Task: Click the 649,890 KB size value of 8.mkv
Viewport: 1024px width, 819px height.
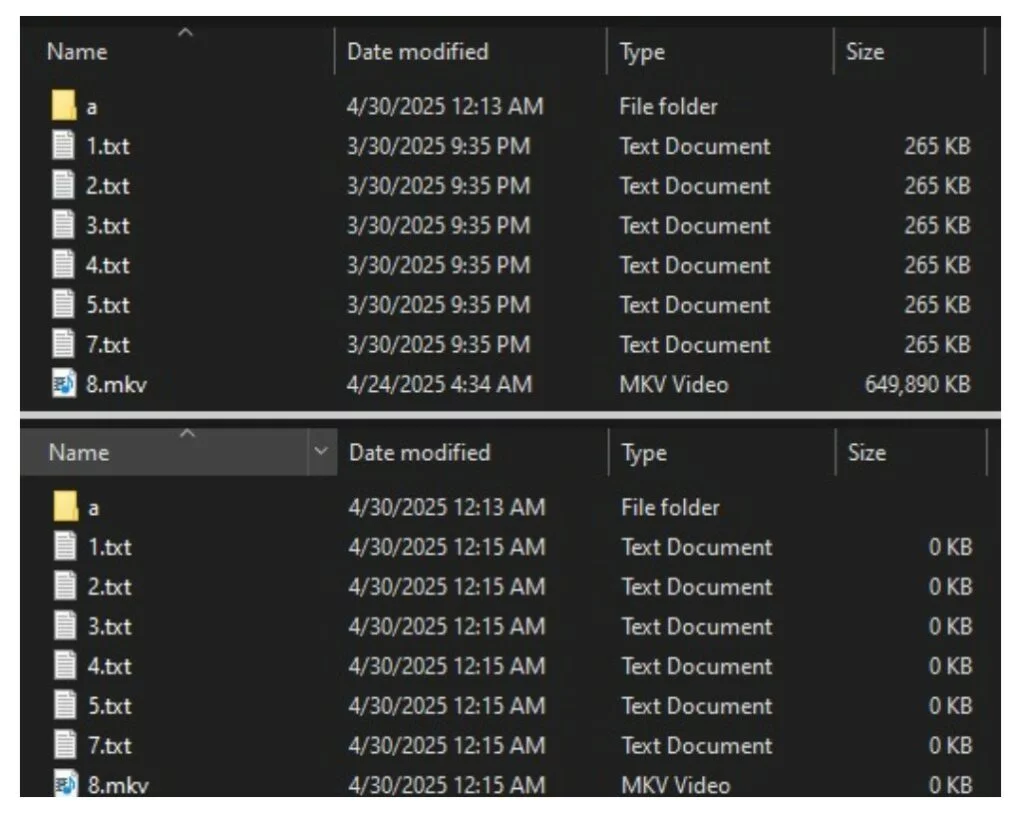Action: [917, 384]
